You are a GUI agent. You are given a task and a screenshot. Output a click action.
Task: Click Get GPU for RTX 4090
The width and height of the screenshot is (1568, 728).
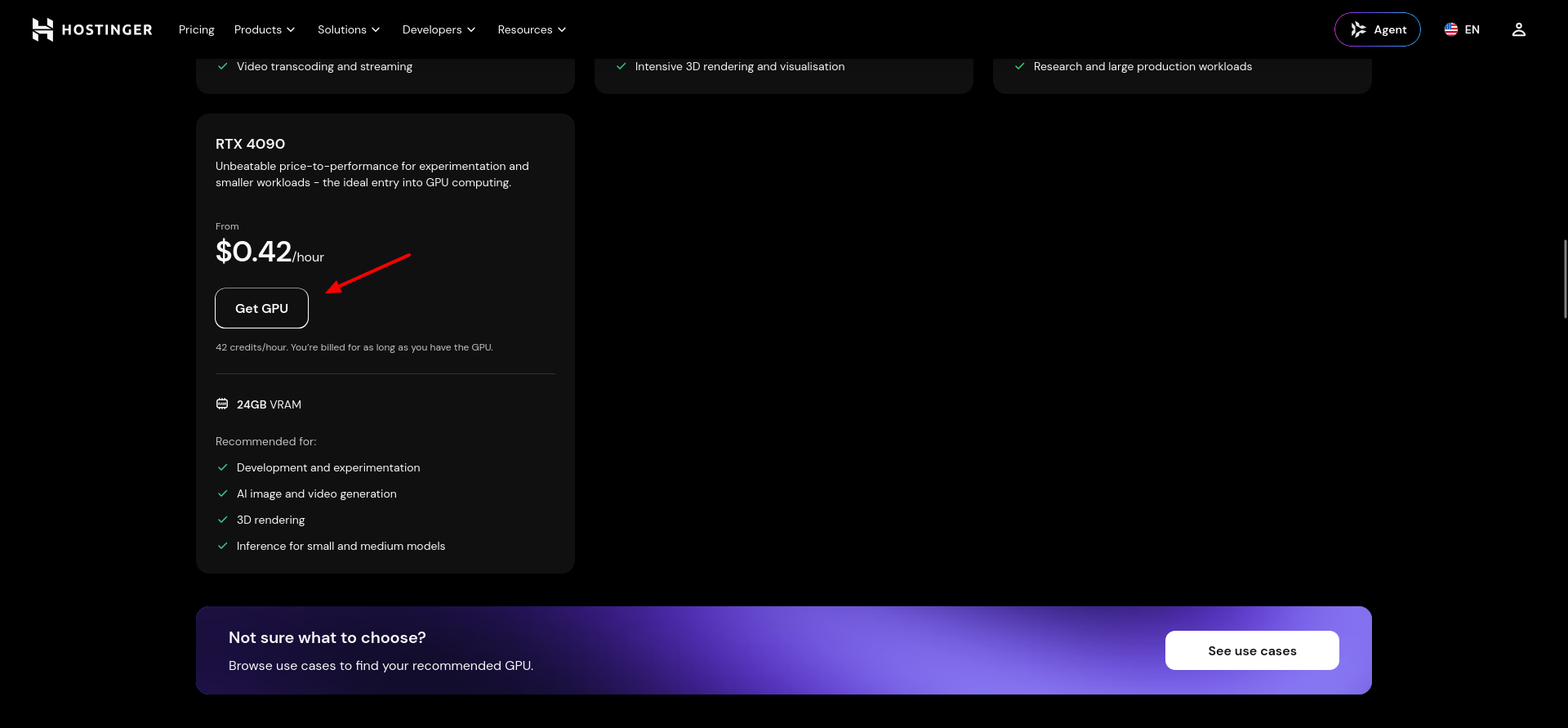[261, 308]
